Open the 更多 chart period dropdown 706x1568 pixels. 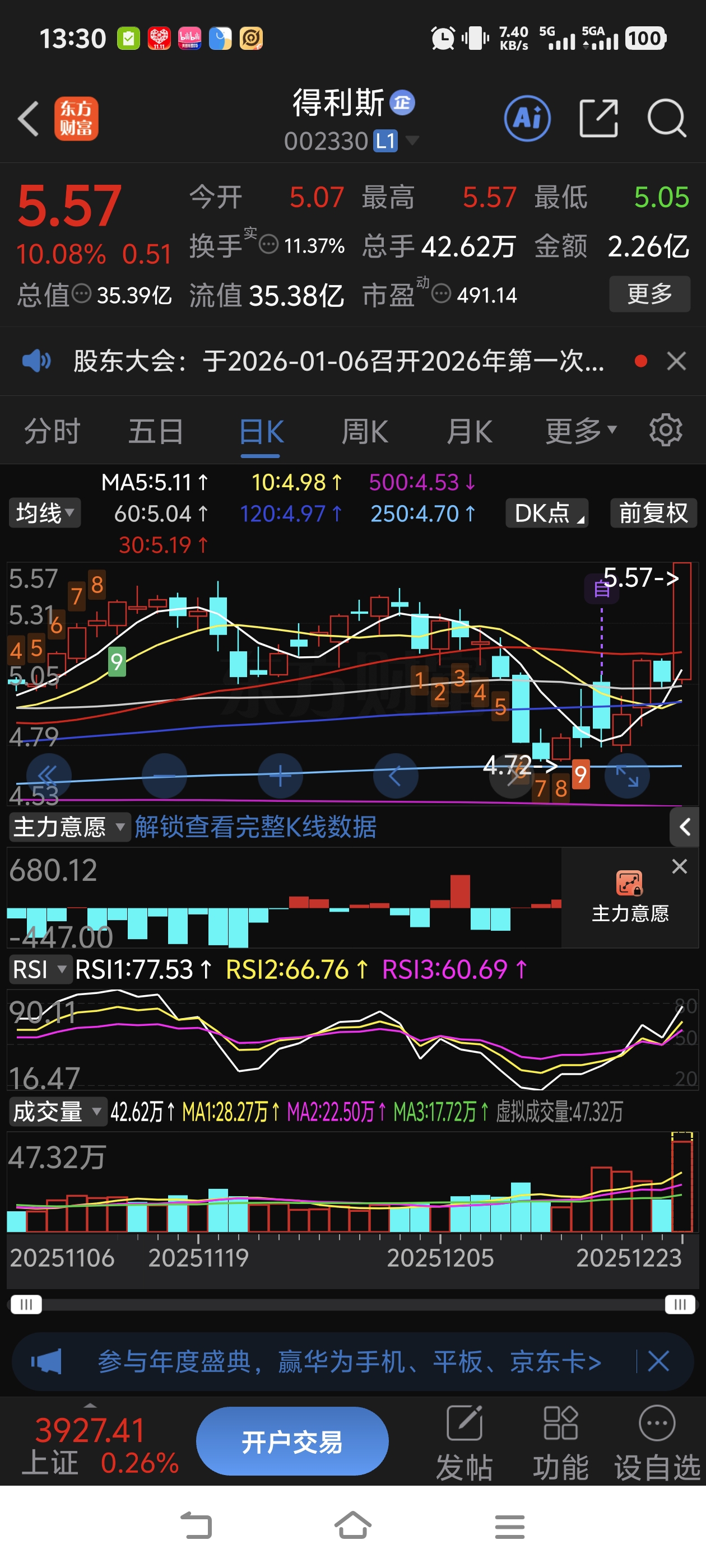pyautogui.click(x=580, y=432)
